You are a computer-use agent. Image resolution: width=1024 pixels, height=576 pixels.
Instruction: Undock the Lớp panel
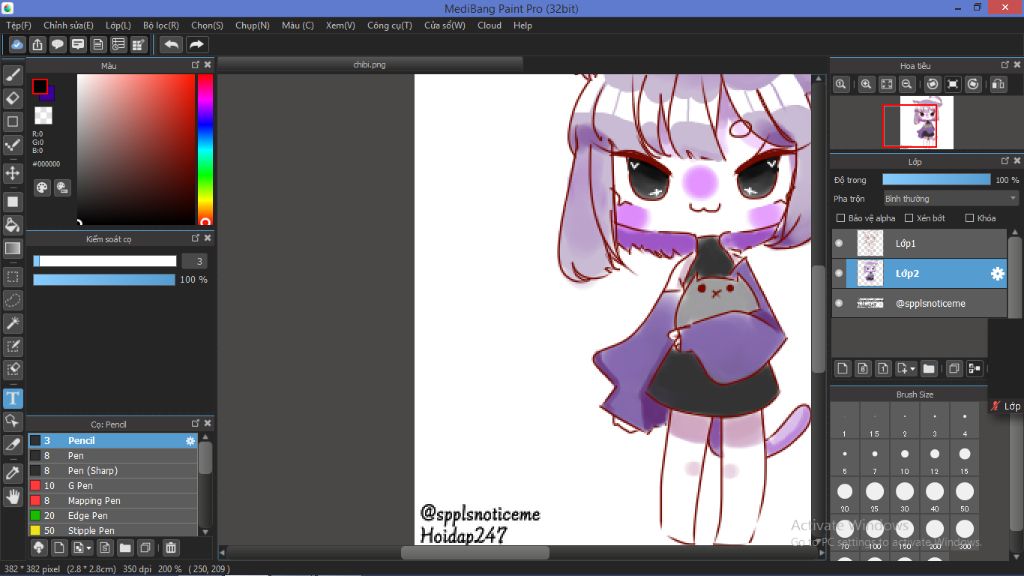1004,161
